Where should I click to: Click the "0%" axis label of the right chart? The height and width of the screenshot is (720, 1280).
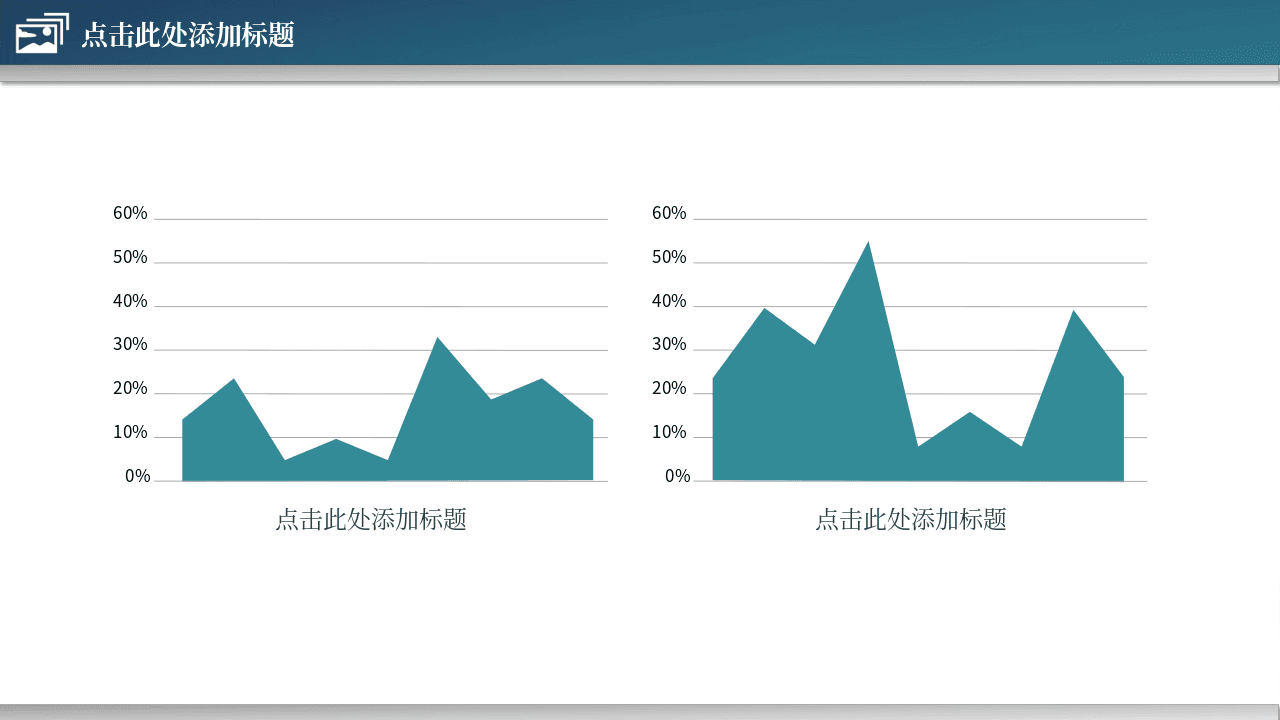pos(677,476)
